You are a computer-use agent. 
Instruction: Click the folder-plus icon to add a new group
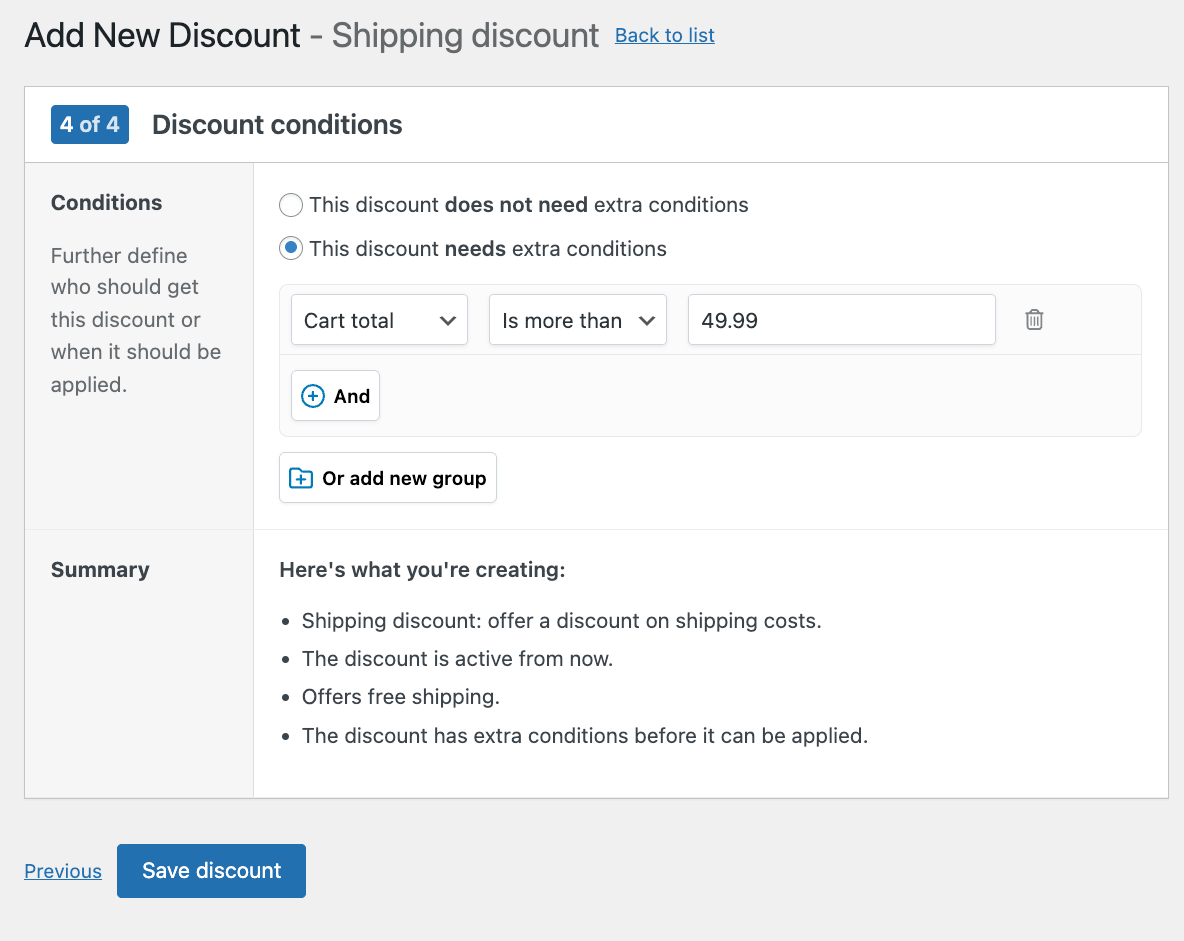[301, 478]
